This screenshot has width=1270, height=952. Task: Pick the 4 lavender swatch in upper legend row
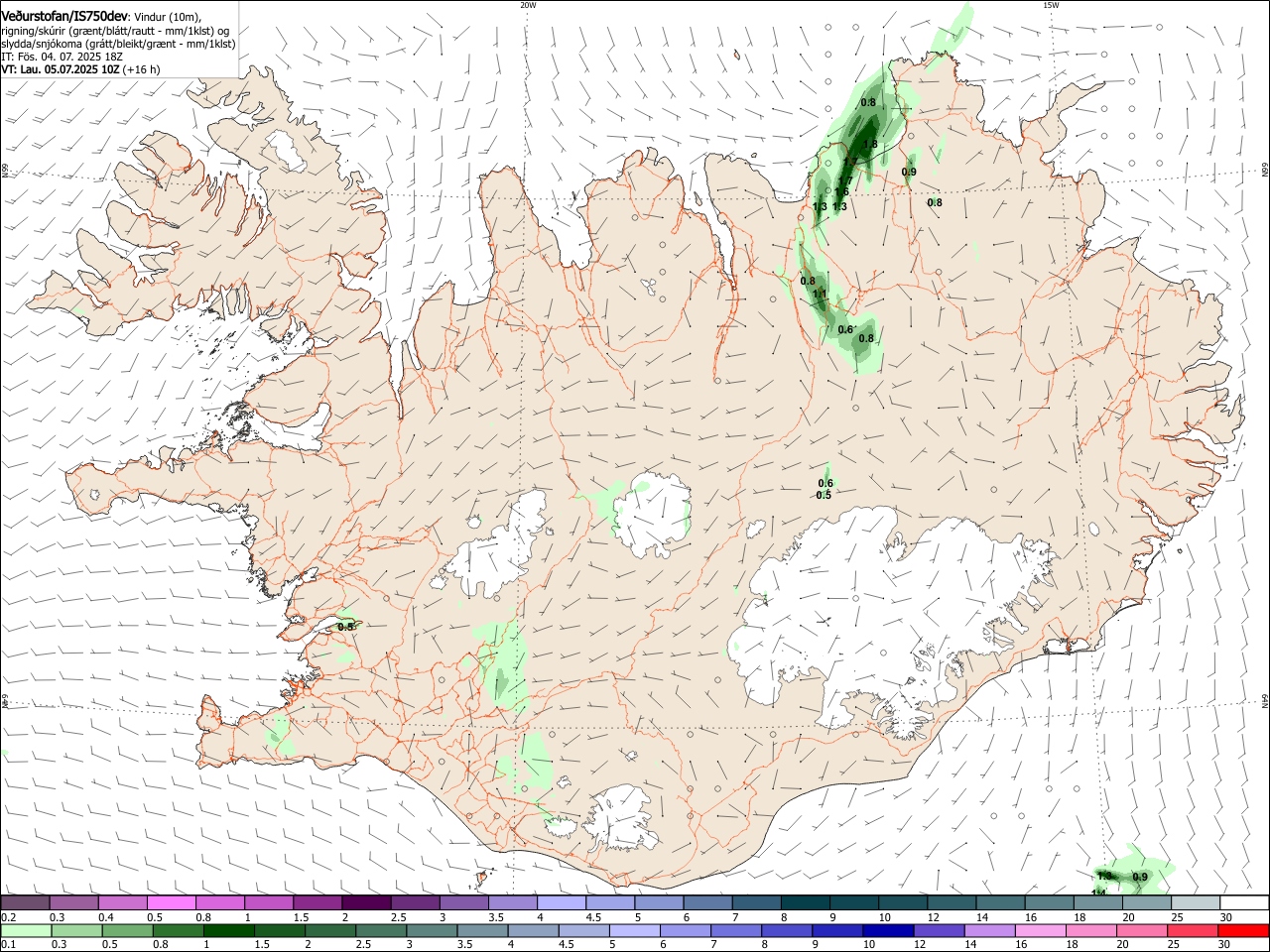coord(560,902)
